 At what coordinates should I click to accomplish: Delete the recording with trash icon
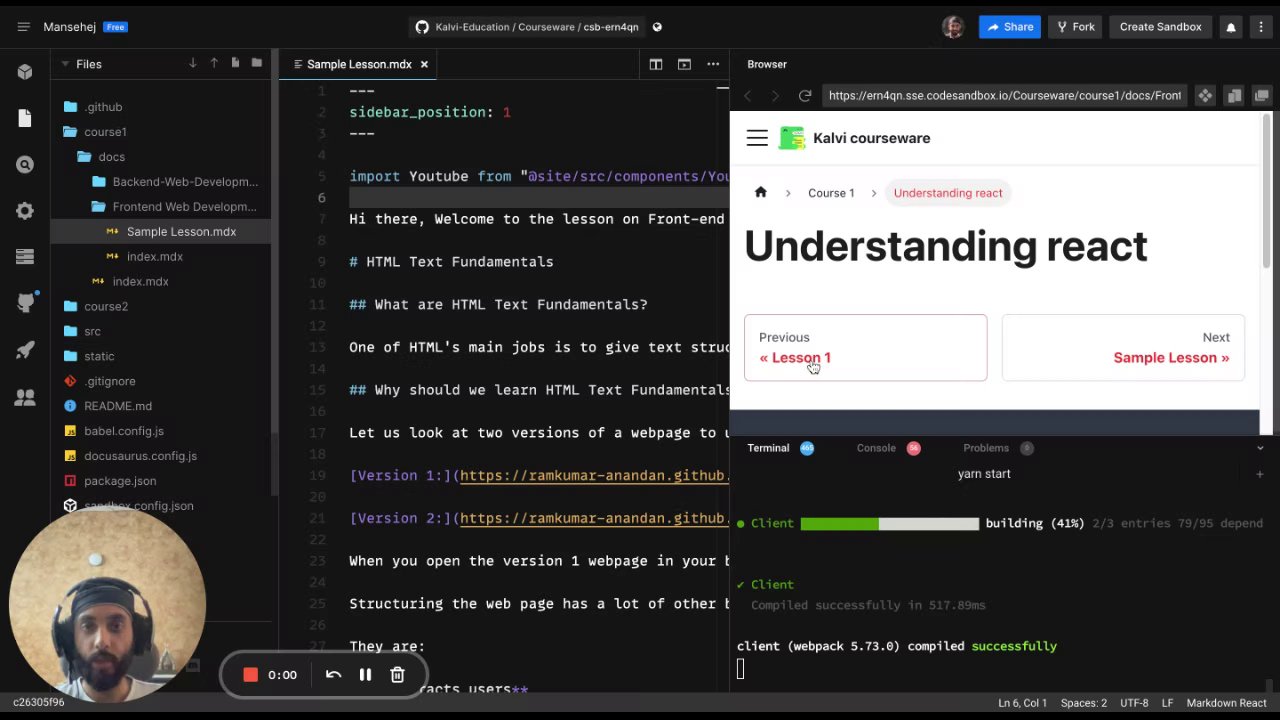tap(397, 675)
